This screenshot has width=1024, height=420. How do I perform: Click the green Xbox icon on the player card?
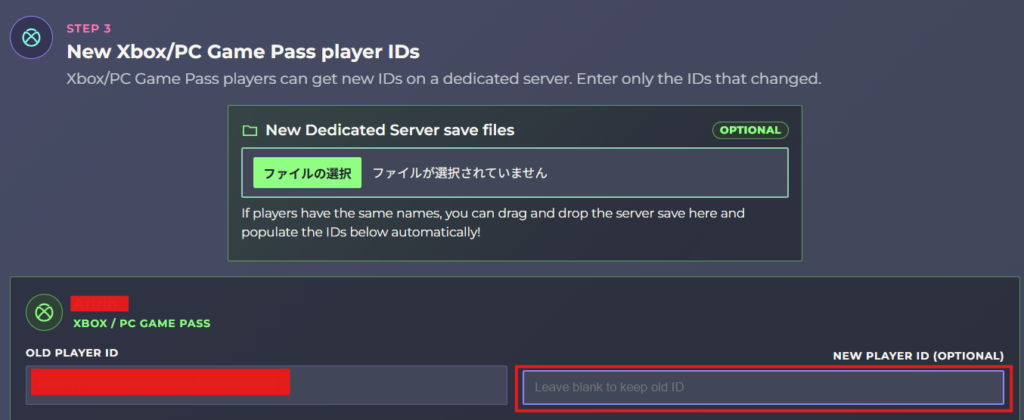[x=44, y=312]
